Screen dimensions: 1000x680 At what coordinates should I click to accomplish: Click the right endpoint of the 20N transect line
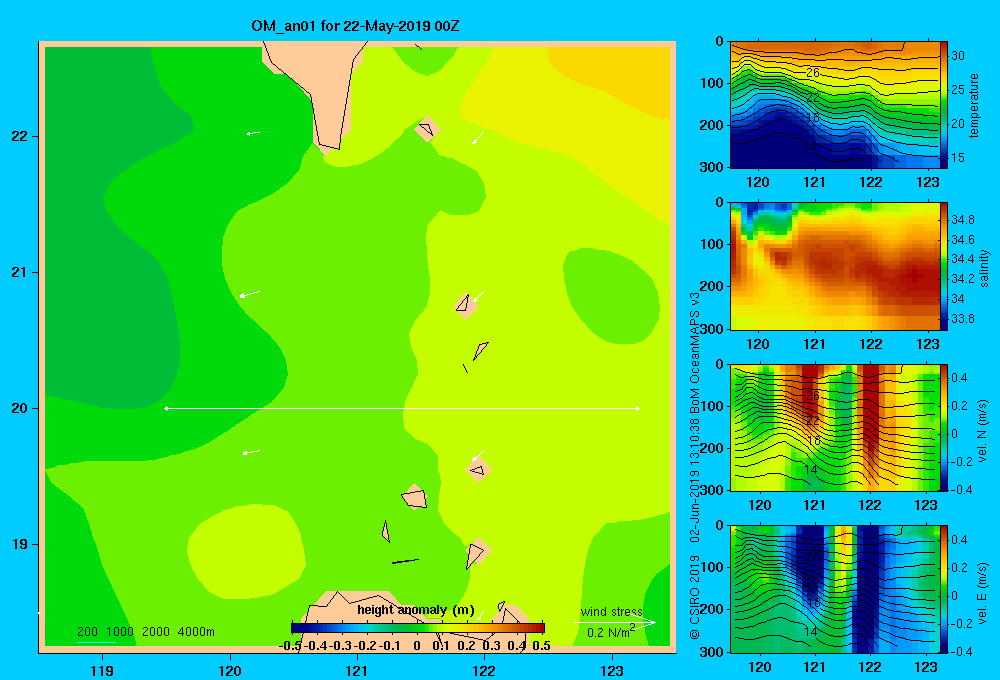[638, 408]
